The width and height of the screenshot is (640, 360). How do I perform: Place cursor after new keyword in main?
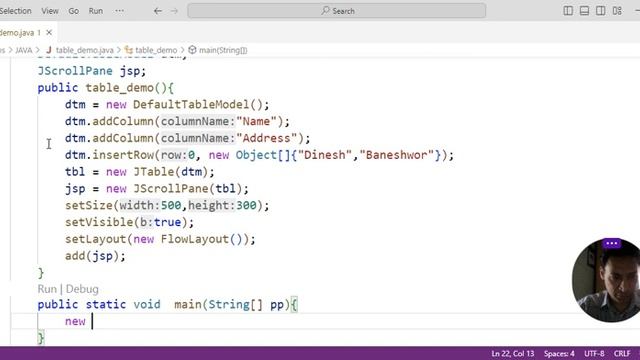(92, 321)
